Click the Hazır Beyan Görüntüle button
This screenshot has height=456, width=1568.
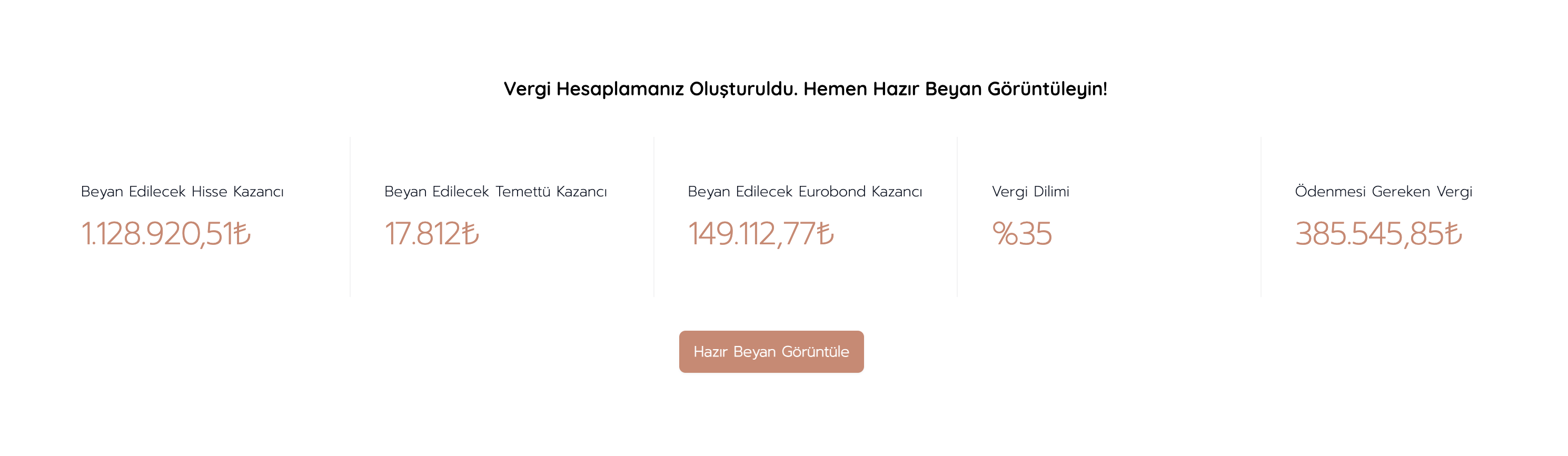click(771, 352)
